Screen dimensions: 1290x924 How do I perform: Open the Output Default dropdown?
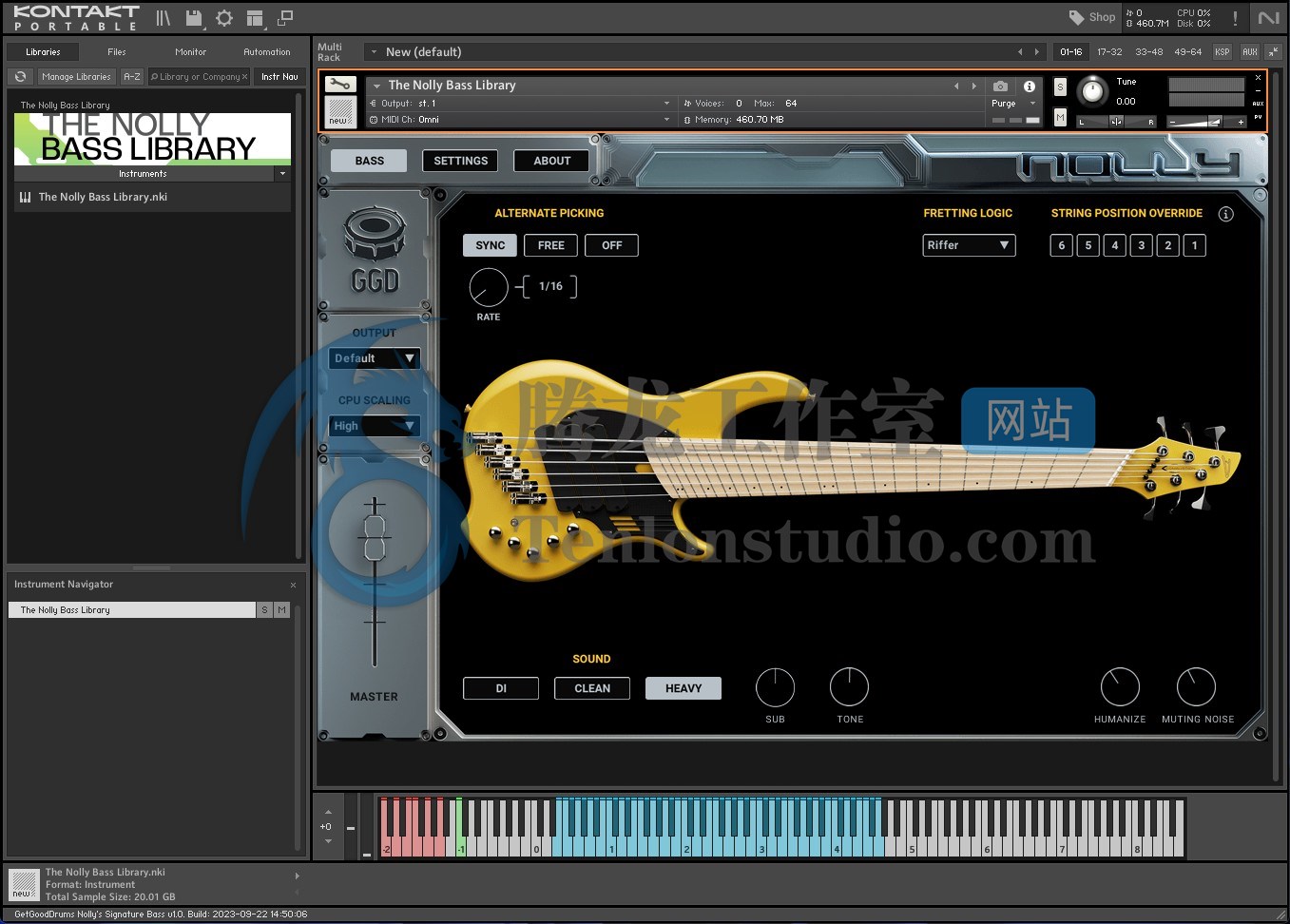point(374,358)
